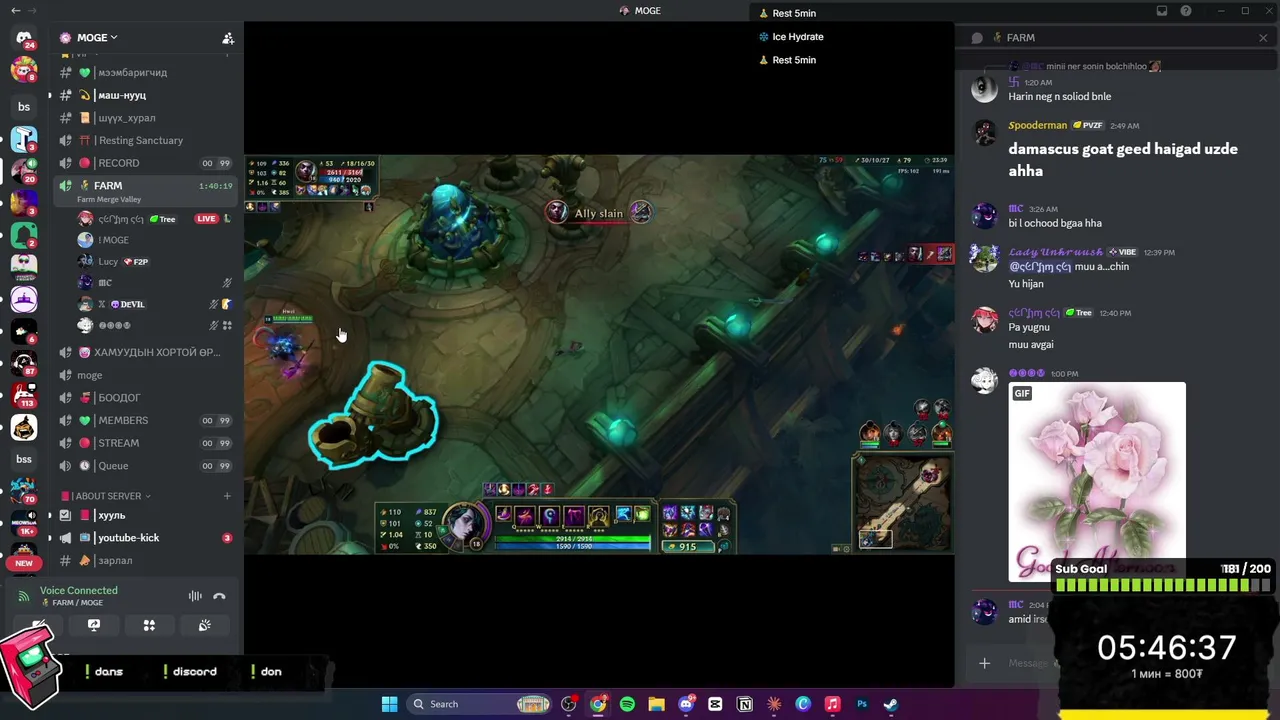Create a channel in ABOUT SERVER category

click(227, 496)
